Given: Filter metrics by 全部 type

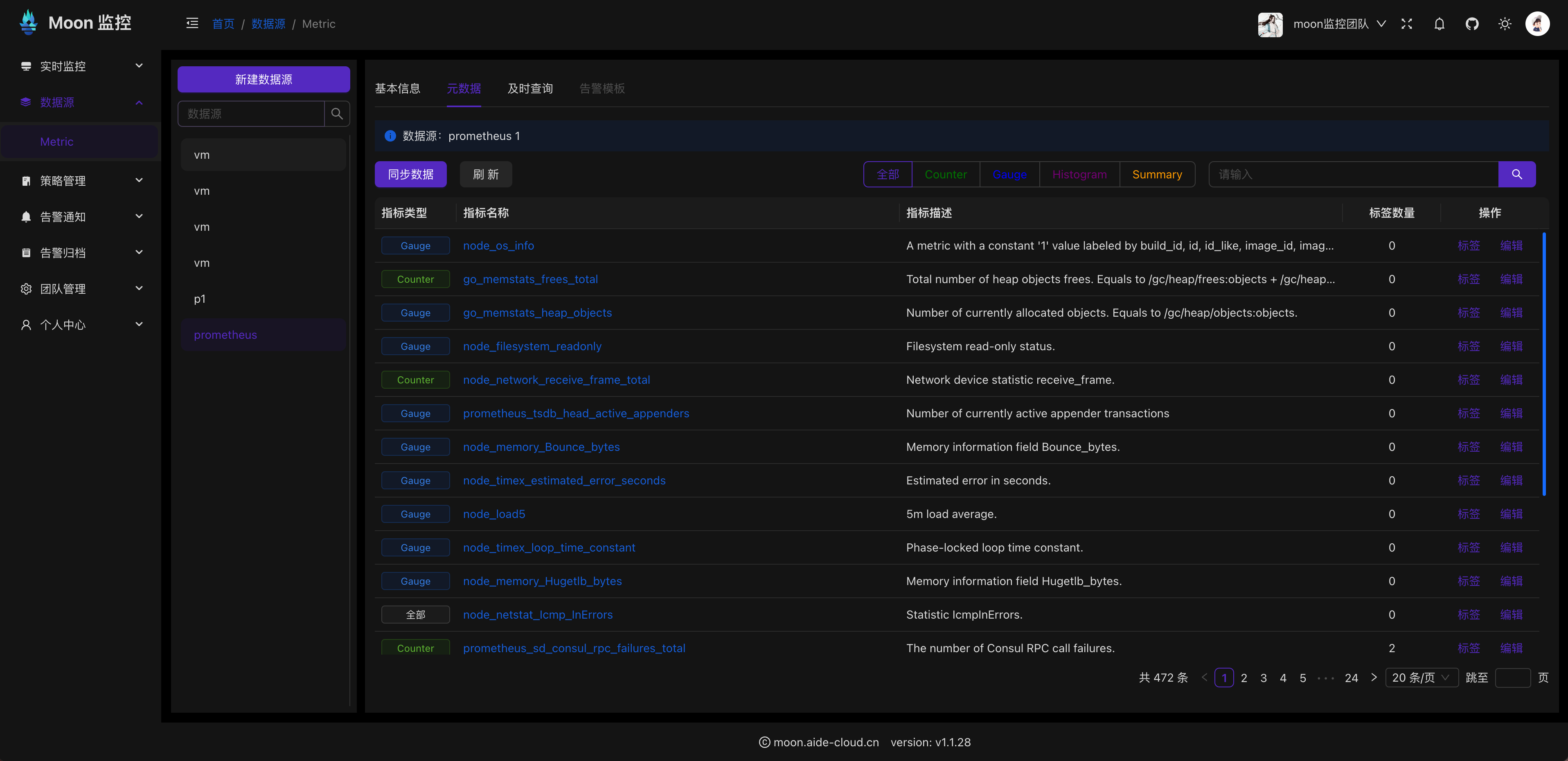Looking at the screenshot, I should click(x=888, y=174).
